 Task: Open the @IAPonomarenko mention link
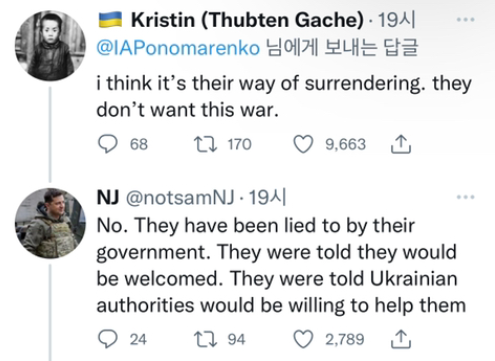[x=178, y=48]
